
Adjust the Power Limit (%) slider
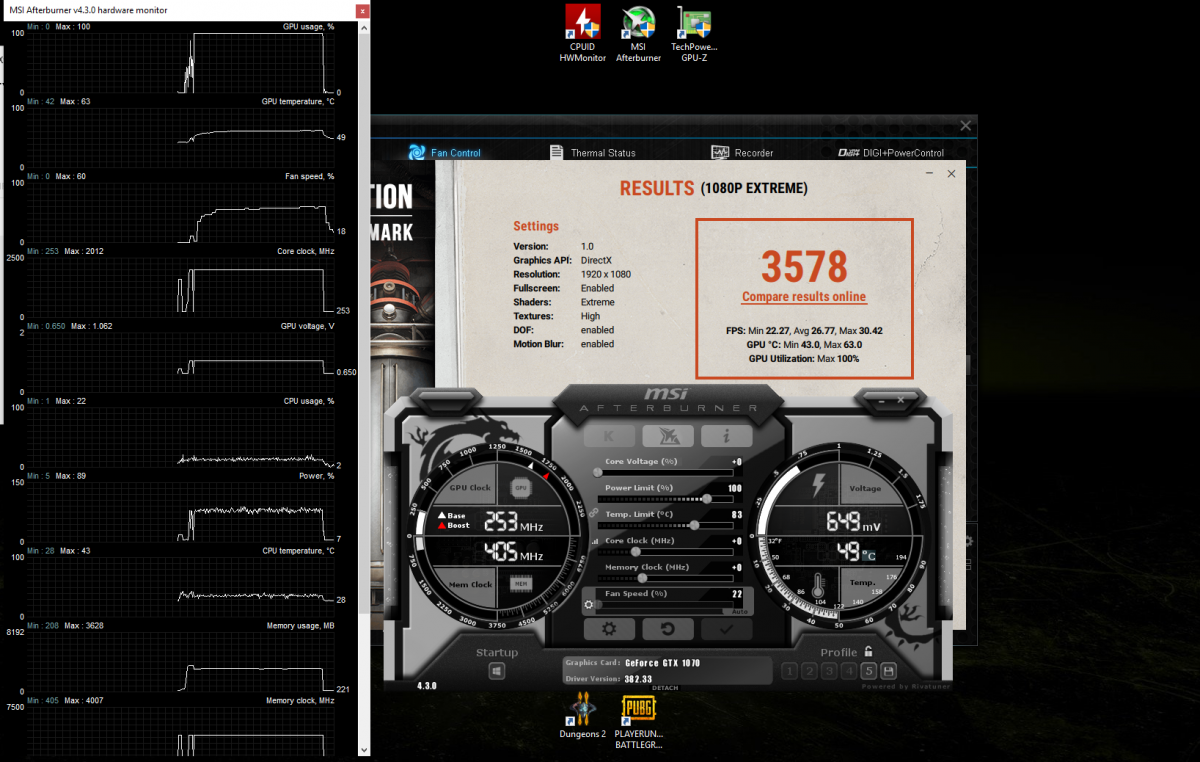(665, 498)
